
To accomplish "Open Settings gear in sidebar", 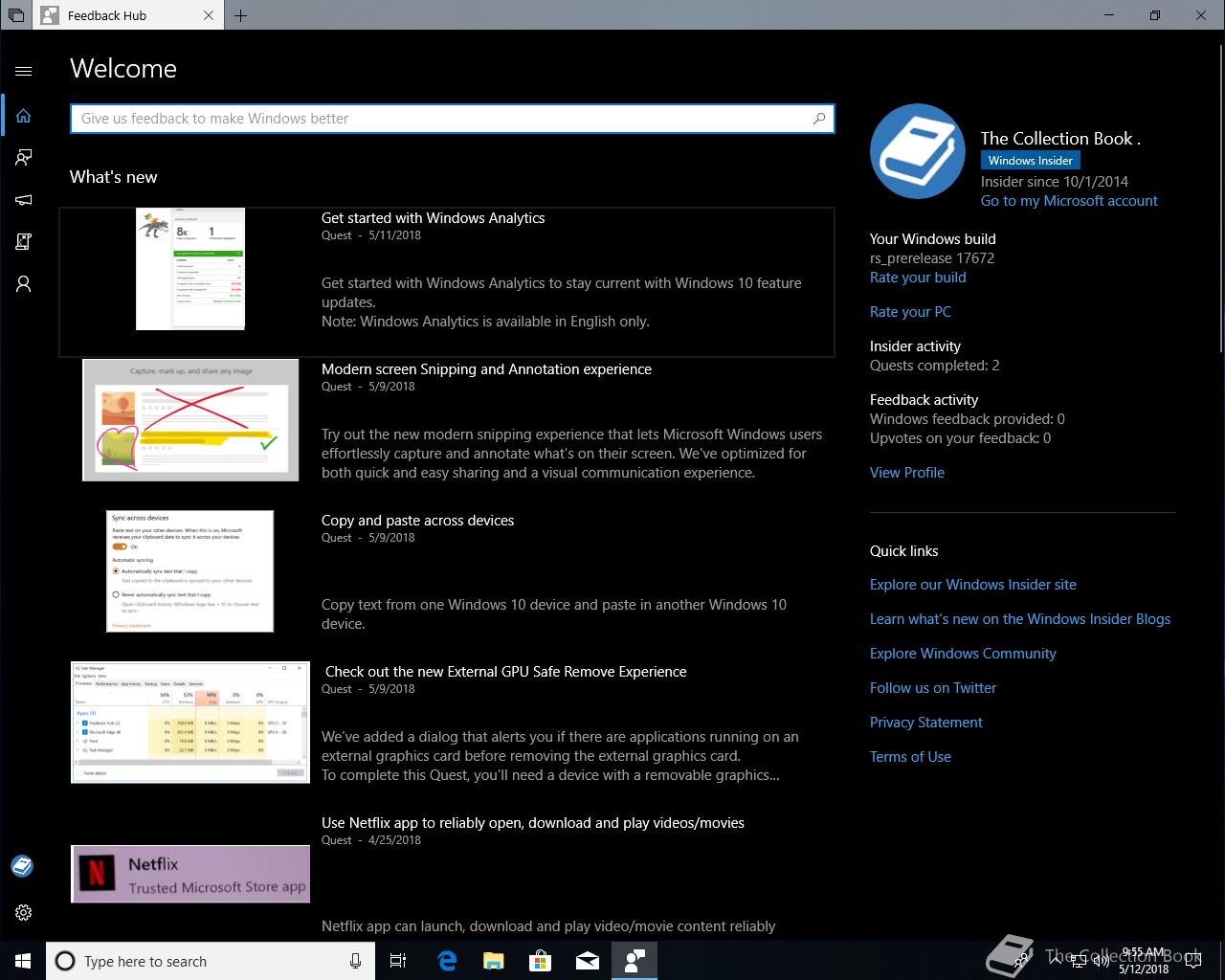I will tap(24, 912).
